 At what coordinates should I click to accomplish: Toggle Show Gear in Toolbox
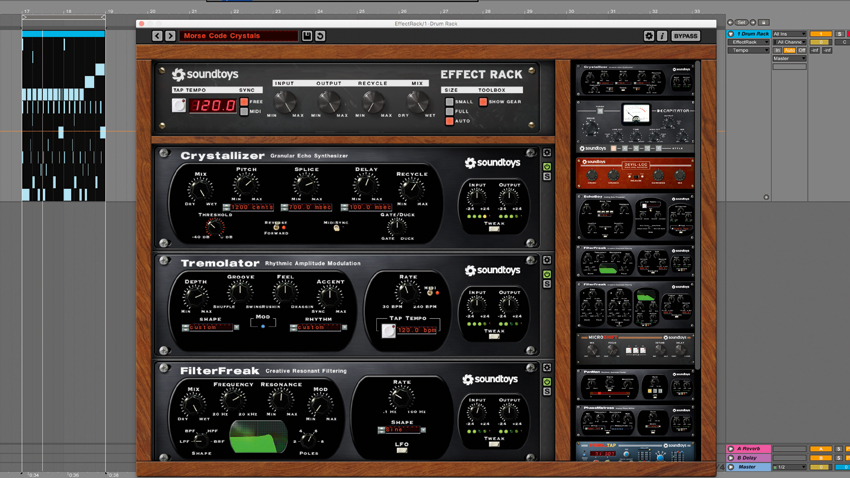482,101
